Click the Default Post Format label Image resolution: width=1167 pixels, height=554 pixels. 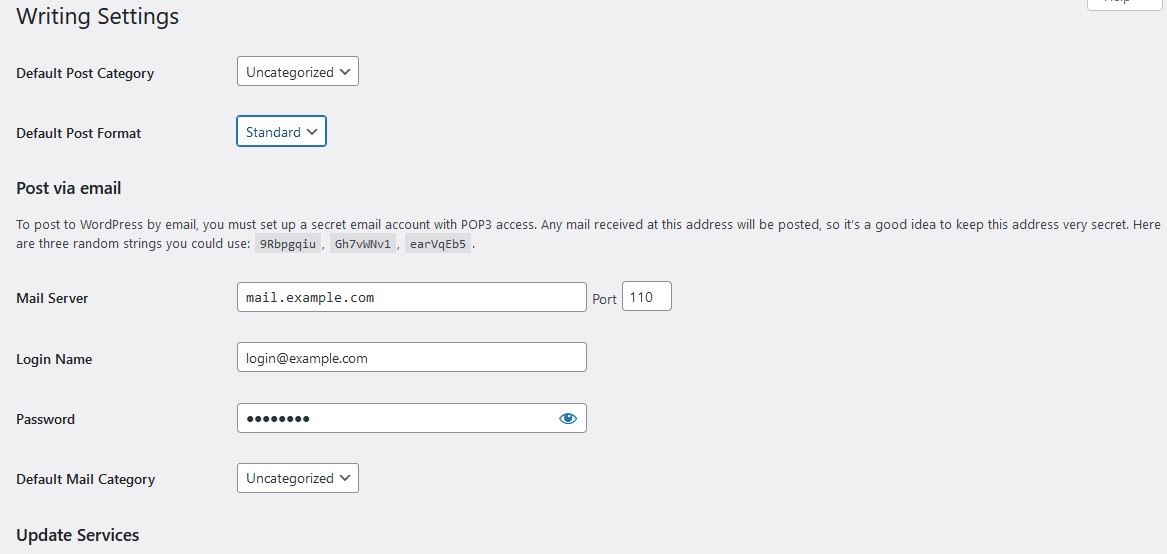[x=79, y=133]
